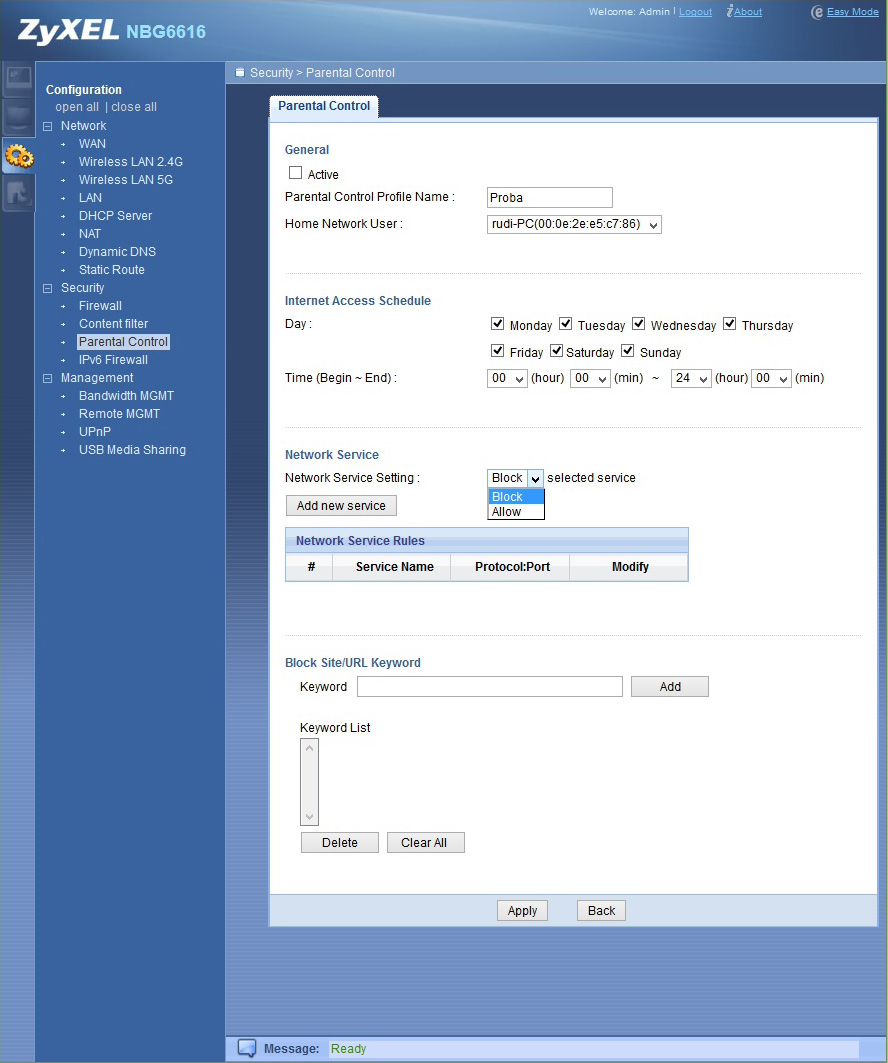Open Parental Control in sidebar tree
Screen dimensions: 888x1063
pos(123,342)
